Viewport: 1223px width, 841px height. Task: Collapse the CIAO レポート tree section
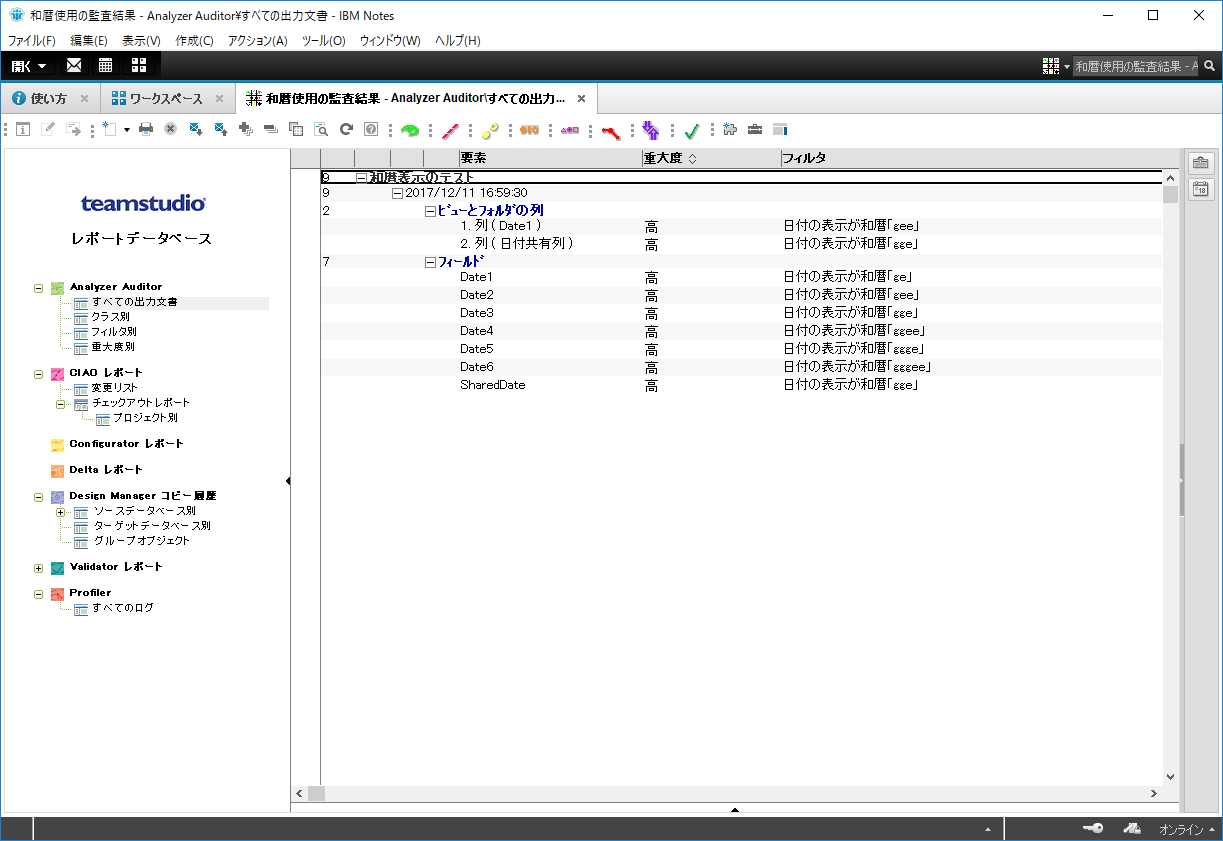39,374
